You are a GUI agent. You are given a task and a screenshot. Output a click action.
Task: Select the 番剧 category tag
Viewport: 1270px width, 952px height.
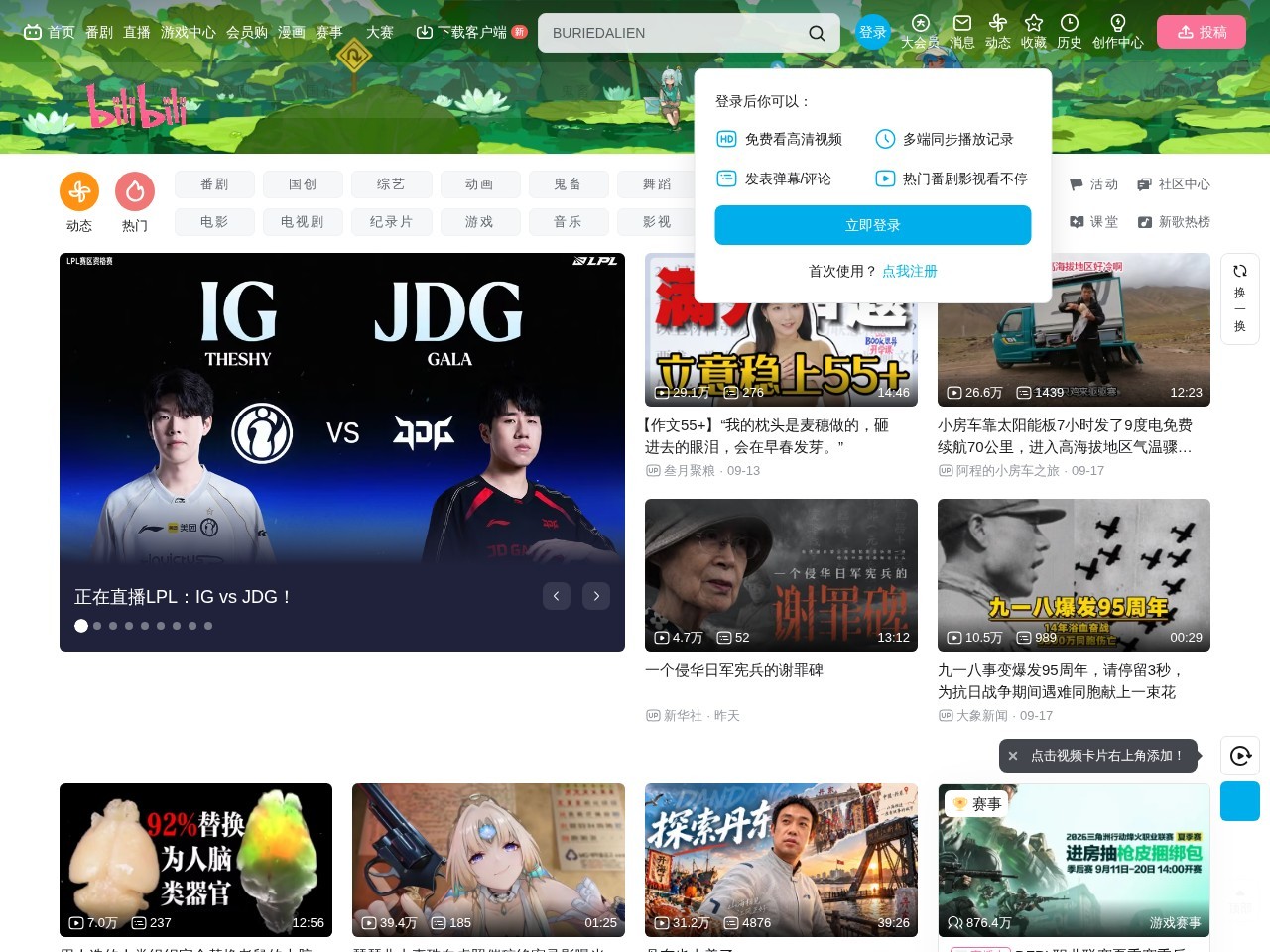pyautogui.click(x=214, y=184)
